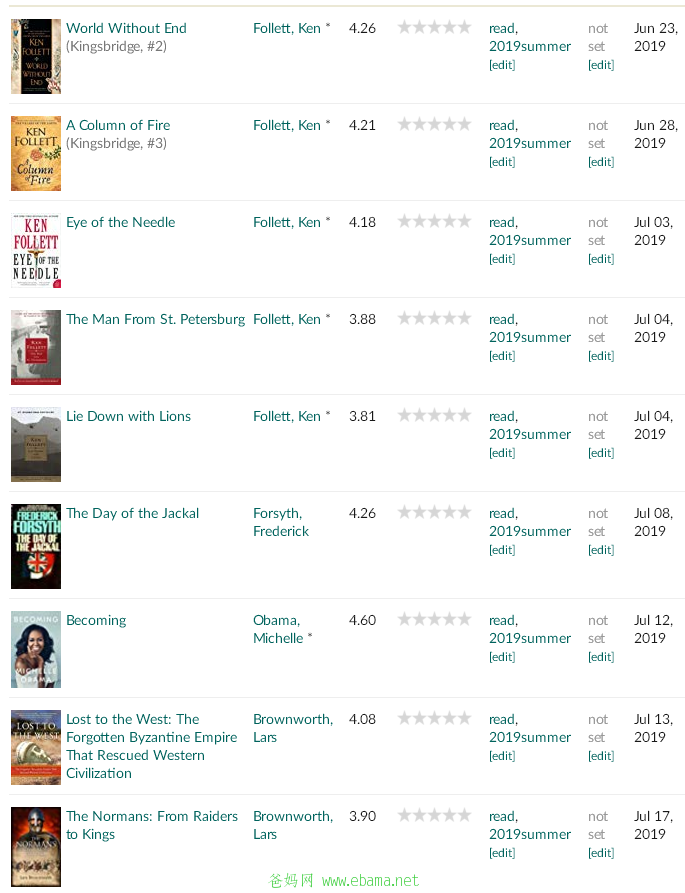Open the read shelf link for Lost to the West
The image size is (685, 893).
coord(503,719)
